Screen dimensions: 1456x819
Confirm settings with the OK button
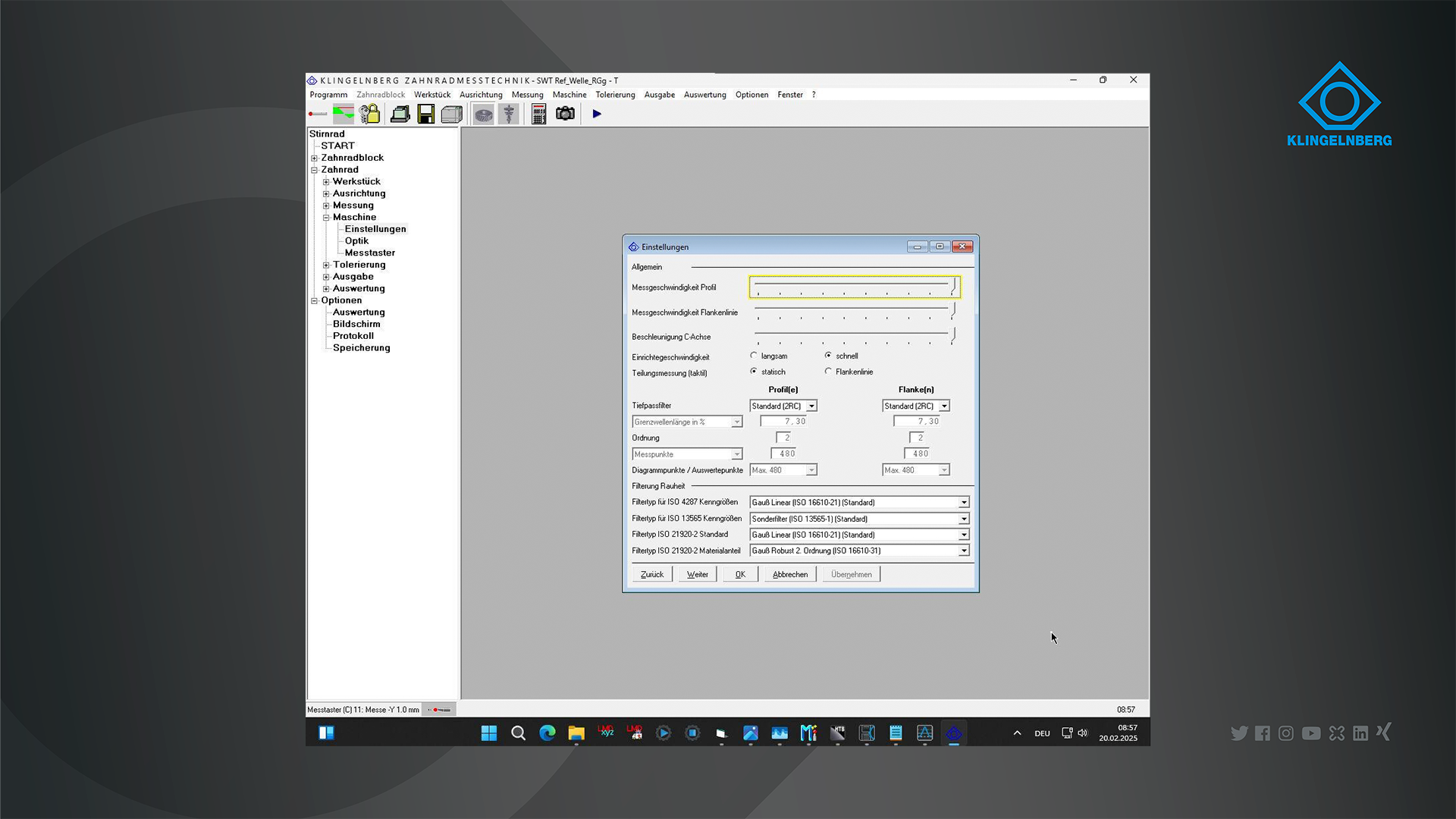(740, 574)
